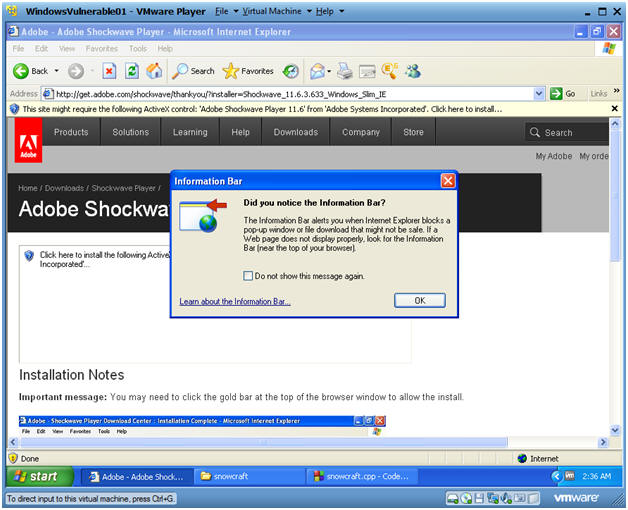
Task: Click the Research magnifier toolbar icon
Action: (390, 71)
